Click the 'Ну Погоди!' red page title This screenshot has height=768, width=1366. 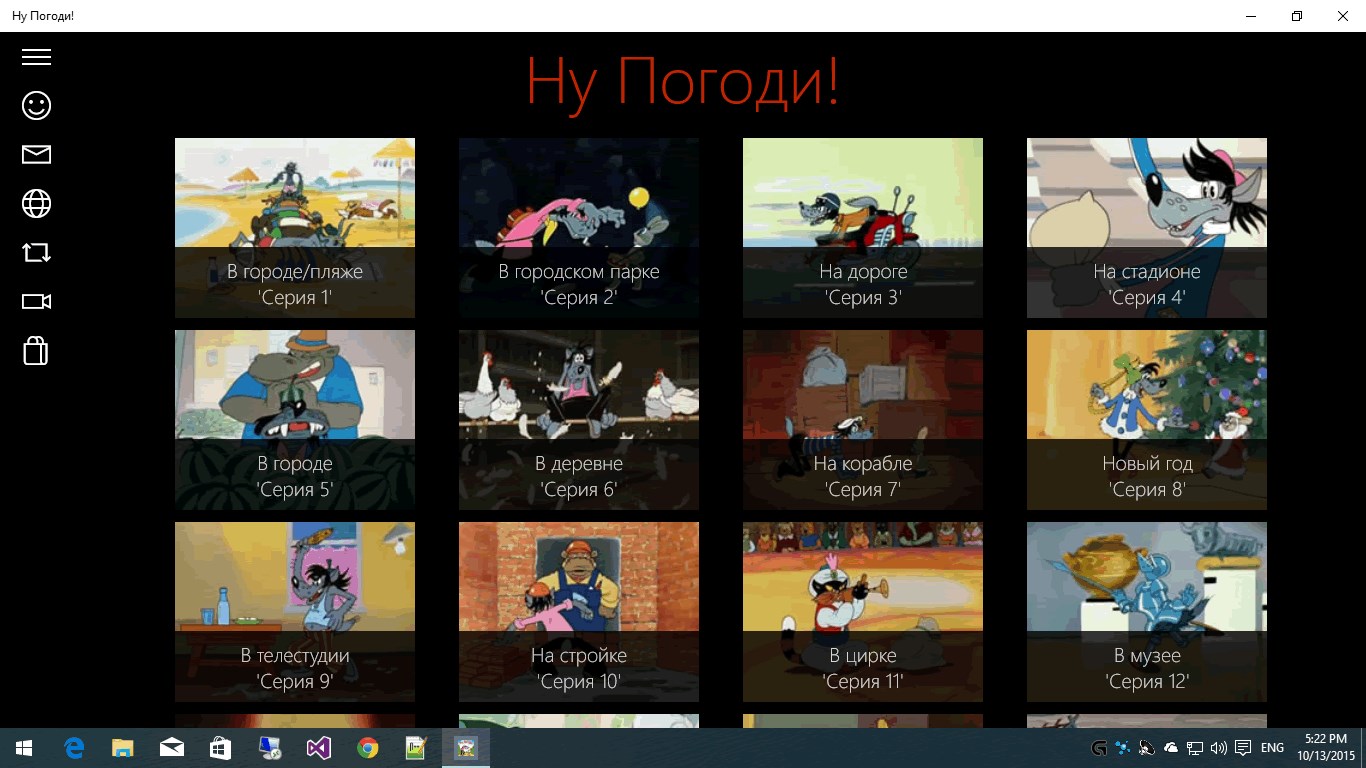point(682,82)
